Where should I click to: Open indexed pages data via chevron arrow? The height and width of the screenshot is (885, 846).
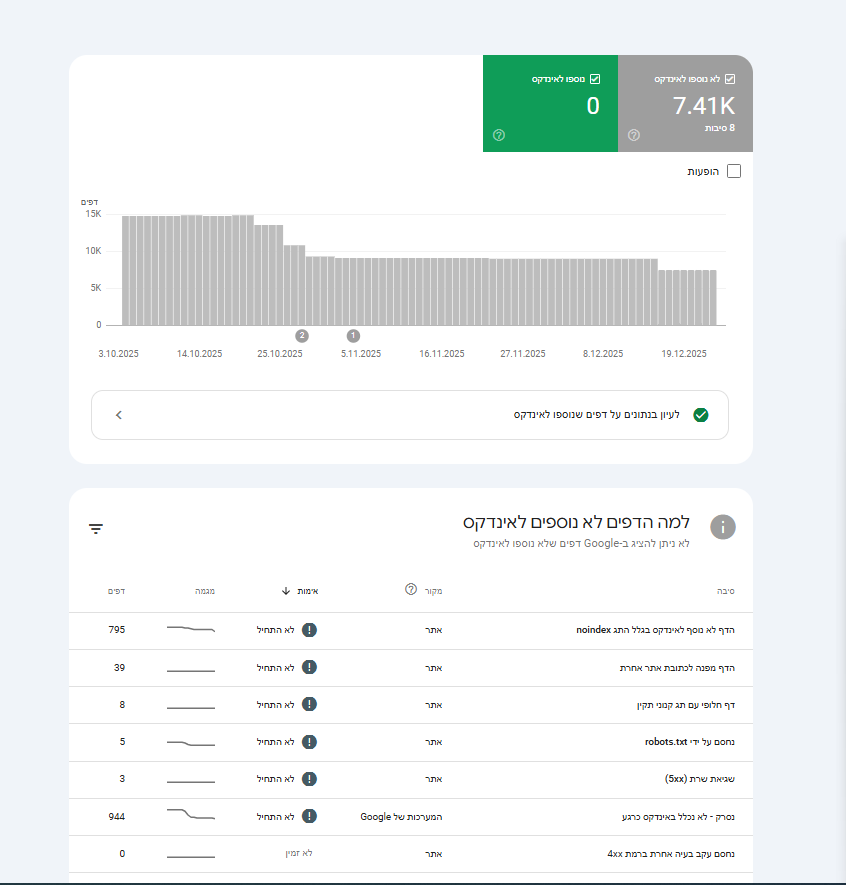pyautogui.click(x=119, y=415)
